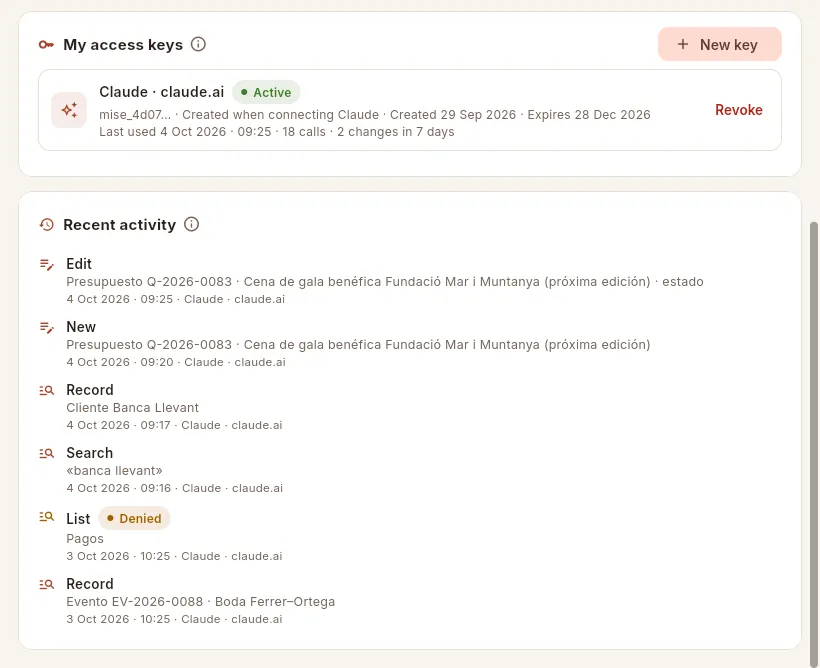
Task: Click the edit icon of the New activity entry
Action: coord(47,327)
